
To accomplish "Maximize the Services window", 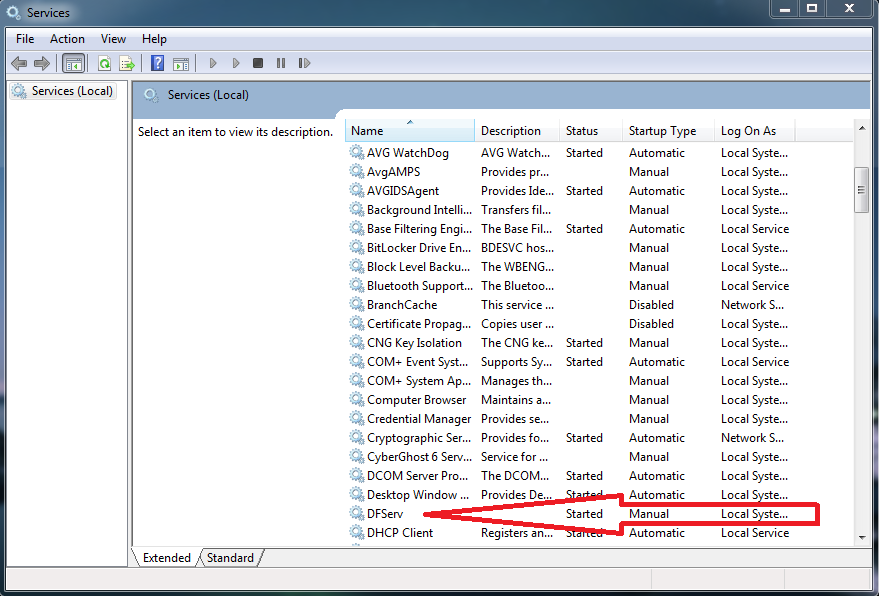I will [812, 8].
